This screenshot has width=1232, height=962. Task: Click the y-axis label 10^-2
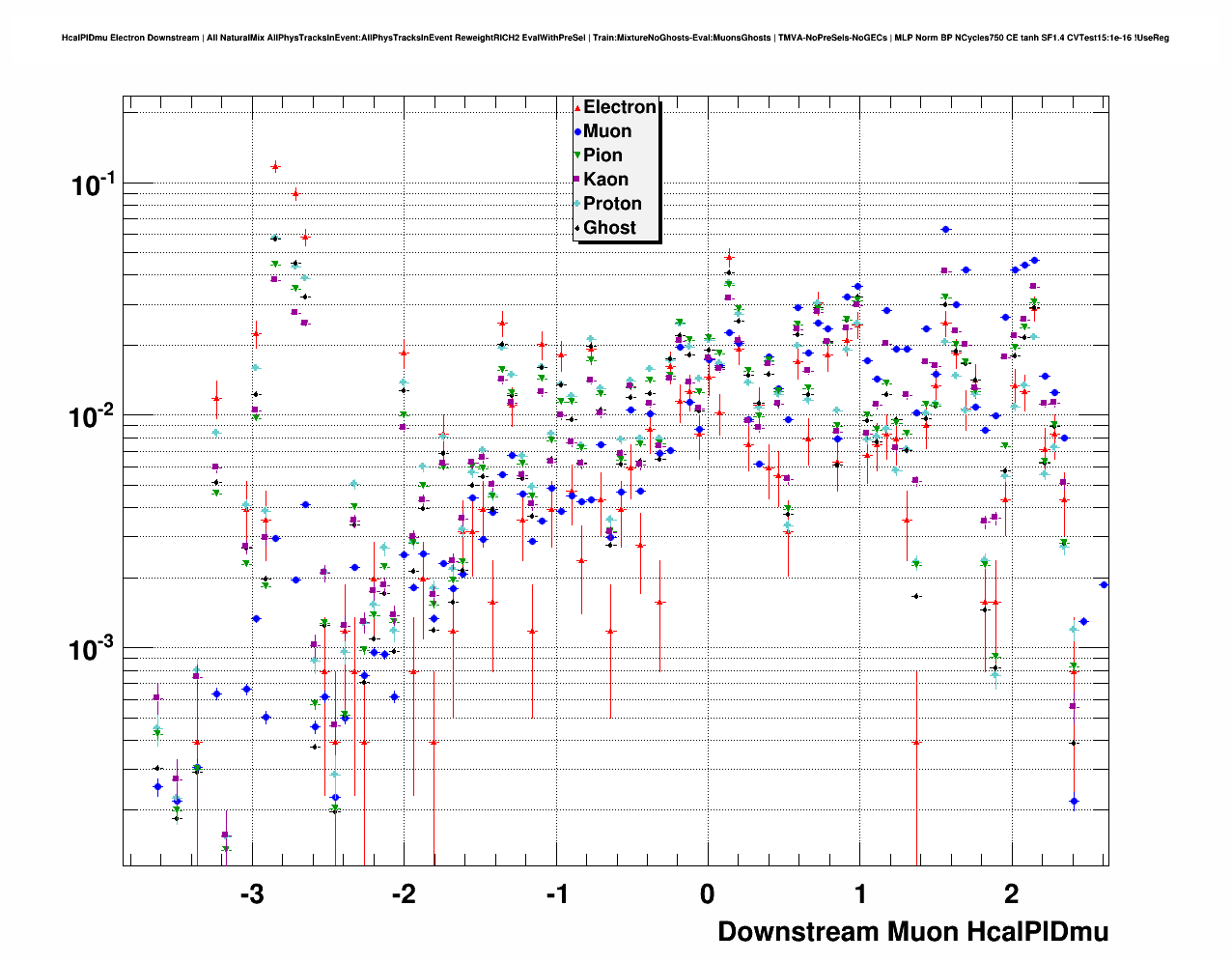[x=93, y=417]
